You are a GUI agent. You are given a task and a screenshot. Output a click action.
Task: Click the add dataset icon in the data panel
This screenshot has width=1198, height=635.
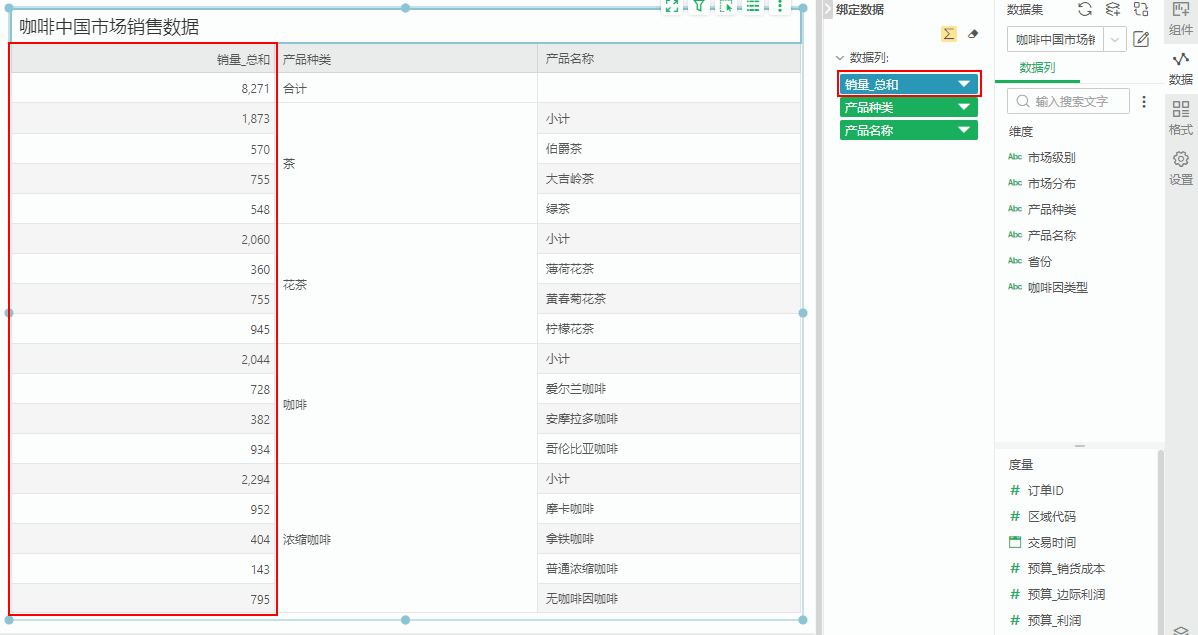pyautogui.click(x=1113, y=9)
